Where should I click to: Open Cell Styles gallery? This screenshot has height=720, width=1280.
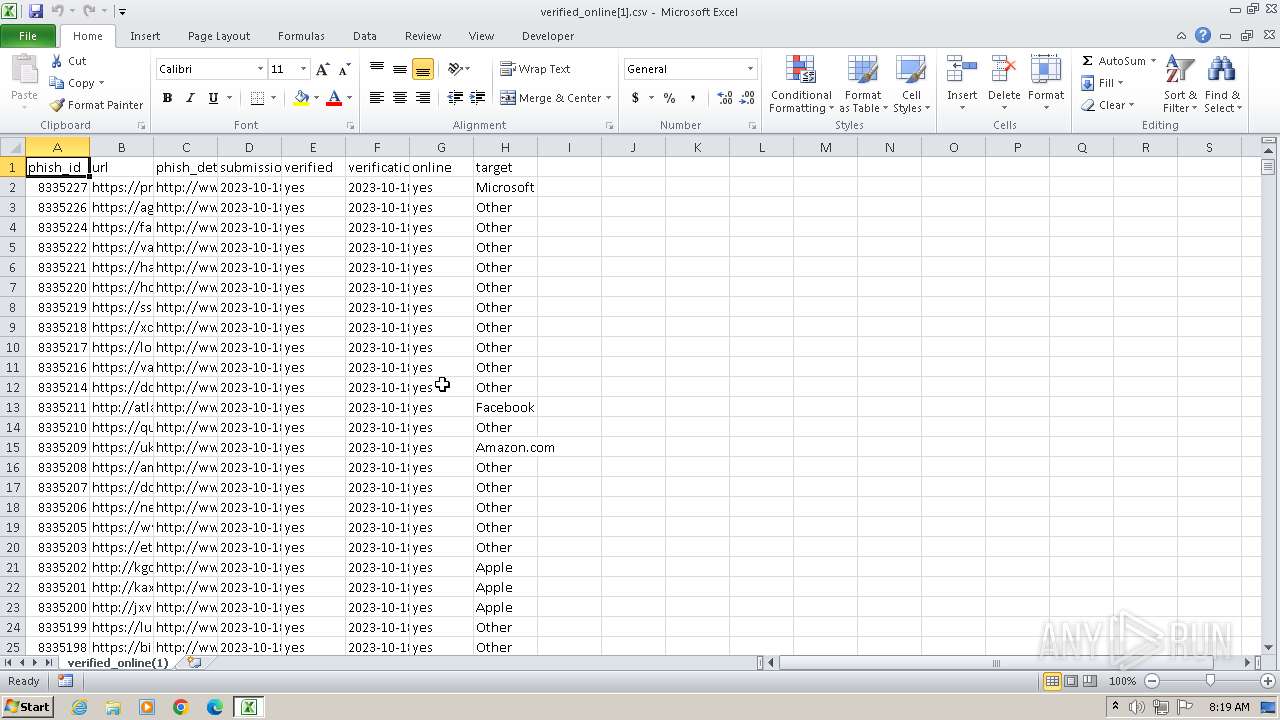[x=911, y=84]
